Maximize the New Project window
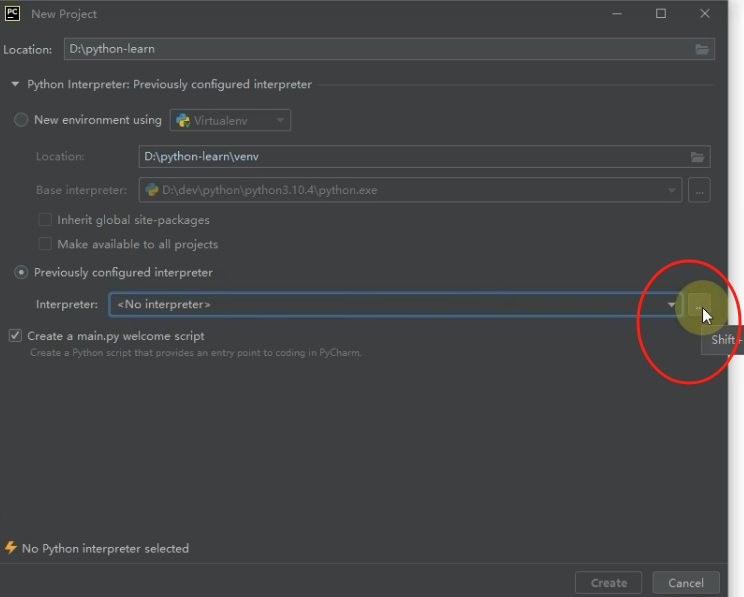Viewport: 744px width, 597px height. (x=660, y=14)
